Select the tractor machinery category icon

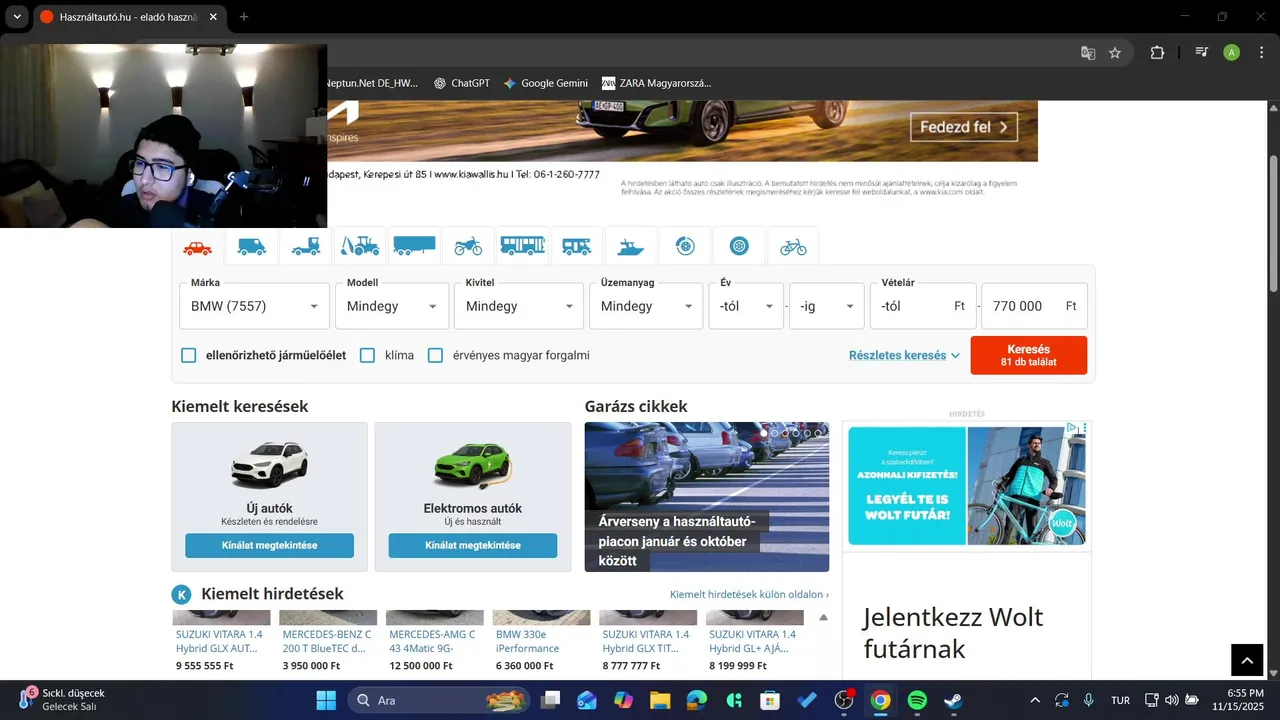tap(360, 247)
